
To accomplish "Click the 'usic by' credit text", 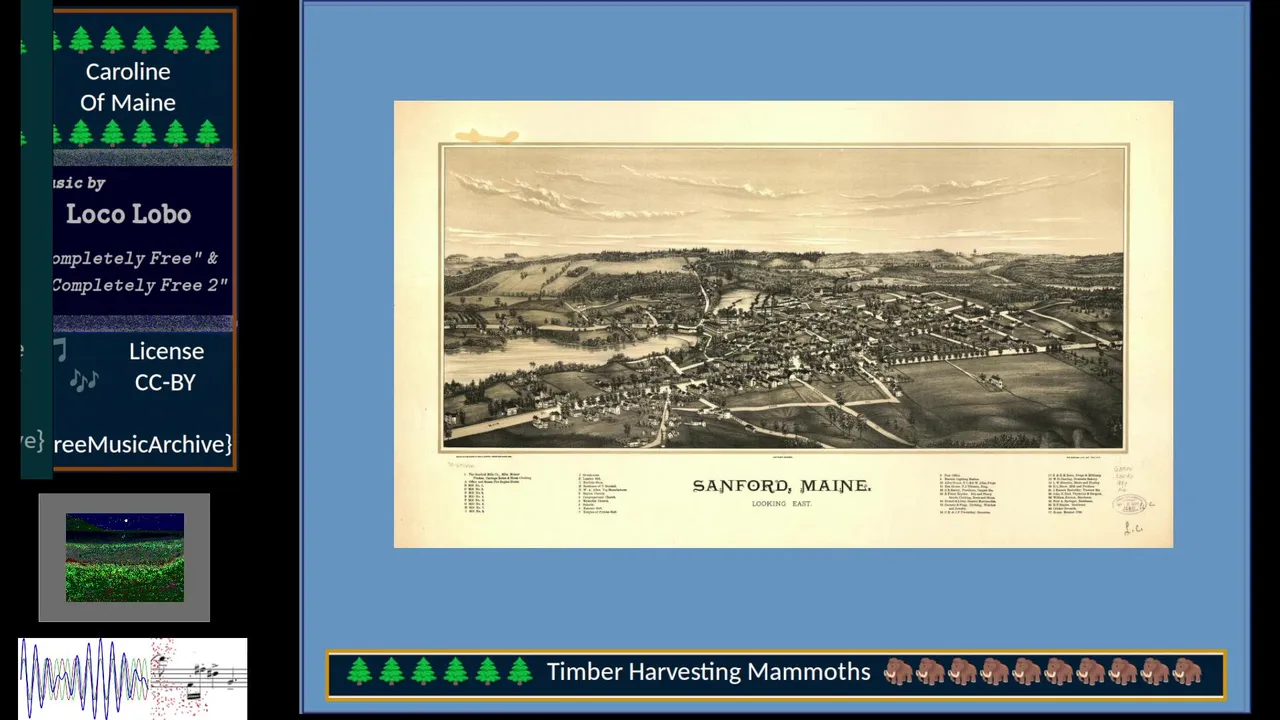I will pyautogui.click(x=79, y=183).
